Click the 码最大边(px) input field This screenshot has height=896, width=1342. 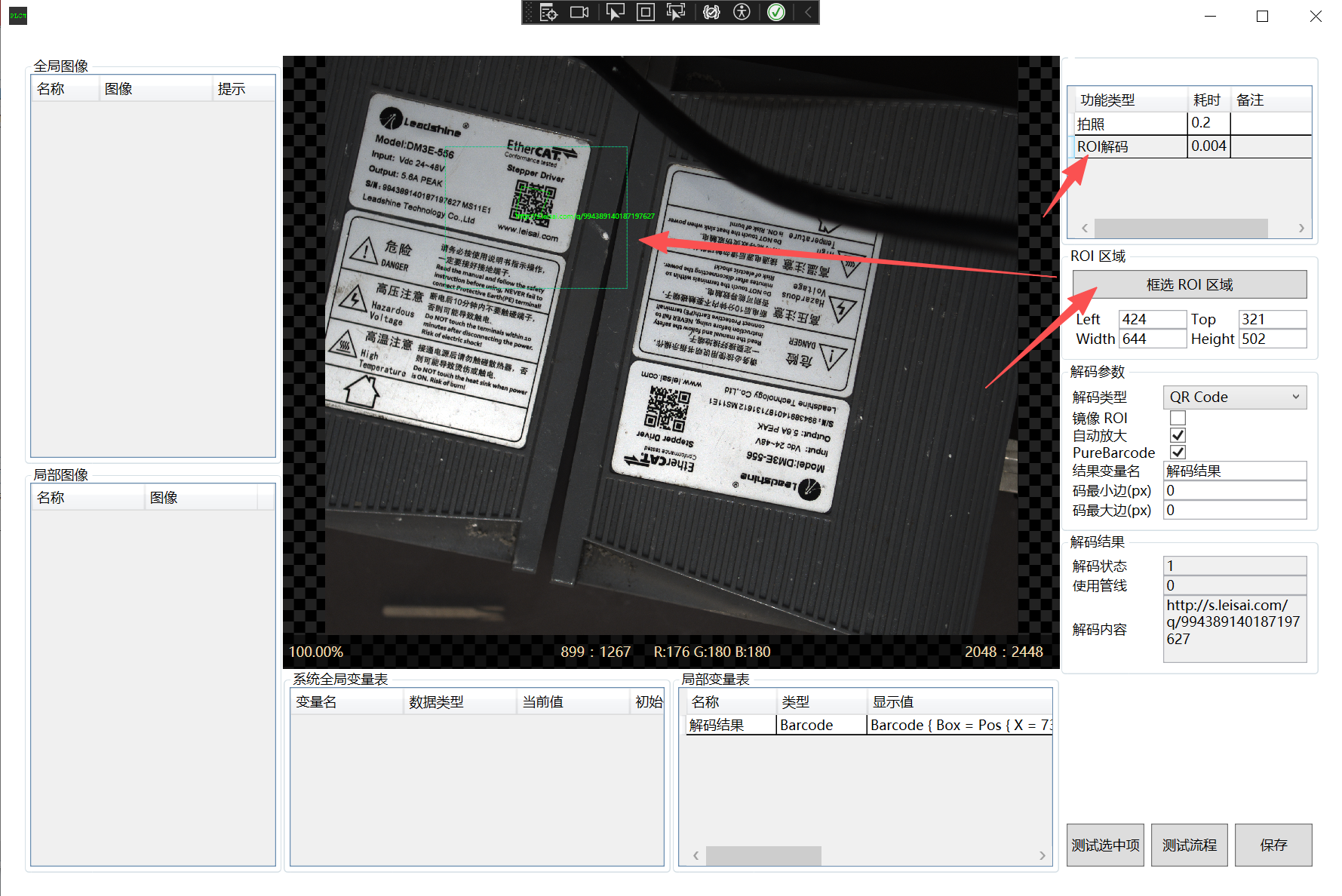tap(1235, 510)
